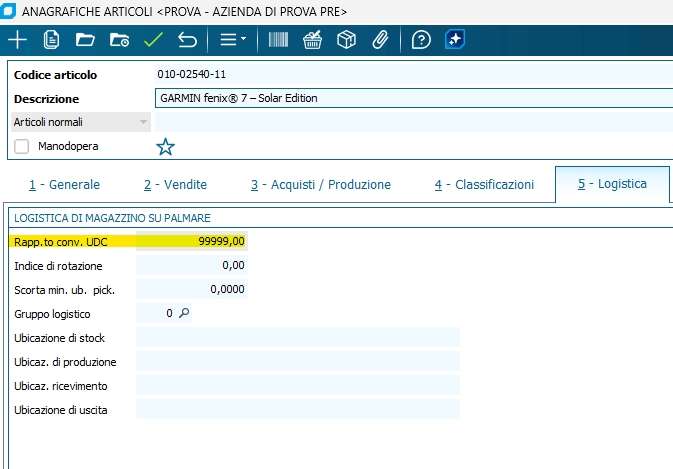
Task: Enable the Manodopera checkbox
Action: click(21, 146)
